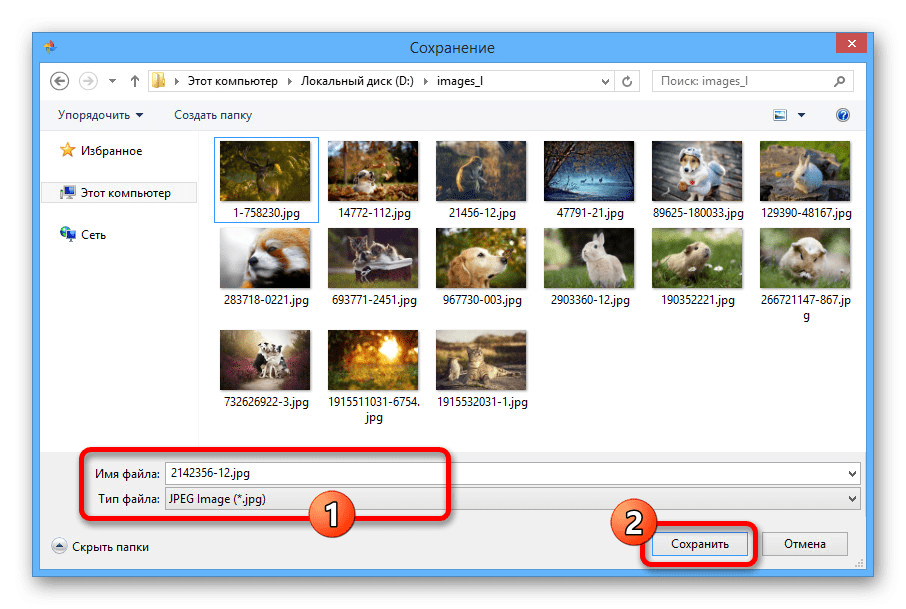The width and height of the screenshot is (906, 609).
Task: Refresh the images_l folder view
Action: pos(628,81)
